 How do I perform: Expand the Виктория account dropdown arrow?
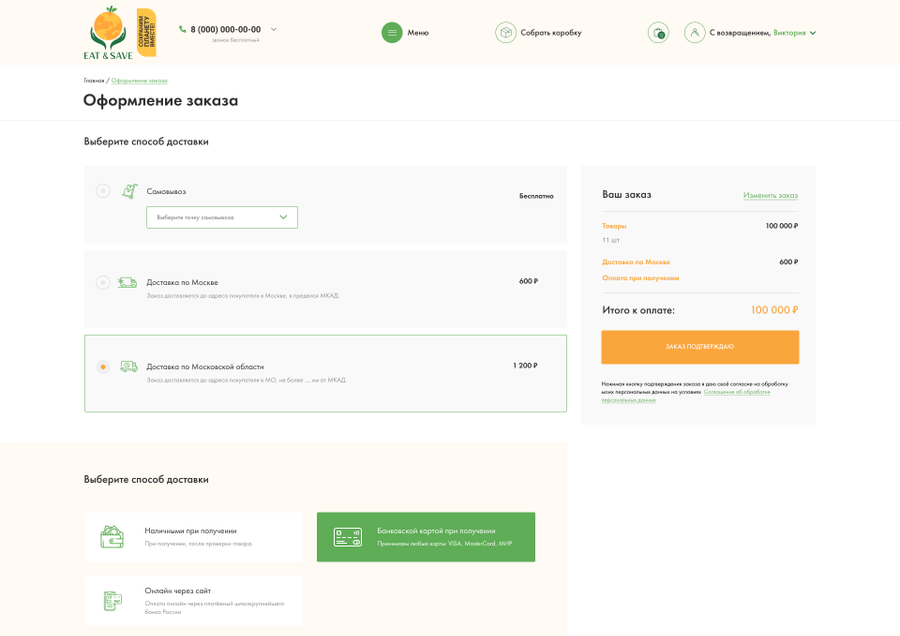[813, 33]
